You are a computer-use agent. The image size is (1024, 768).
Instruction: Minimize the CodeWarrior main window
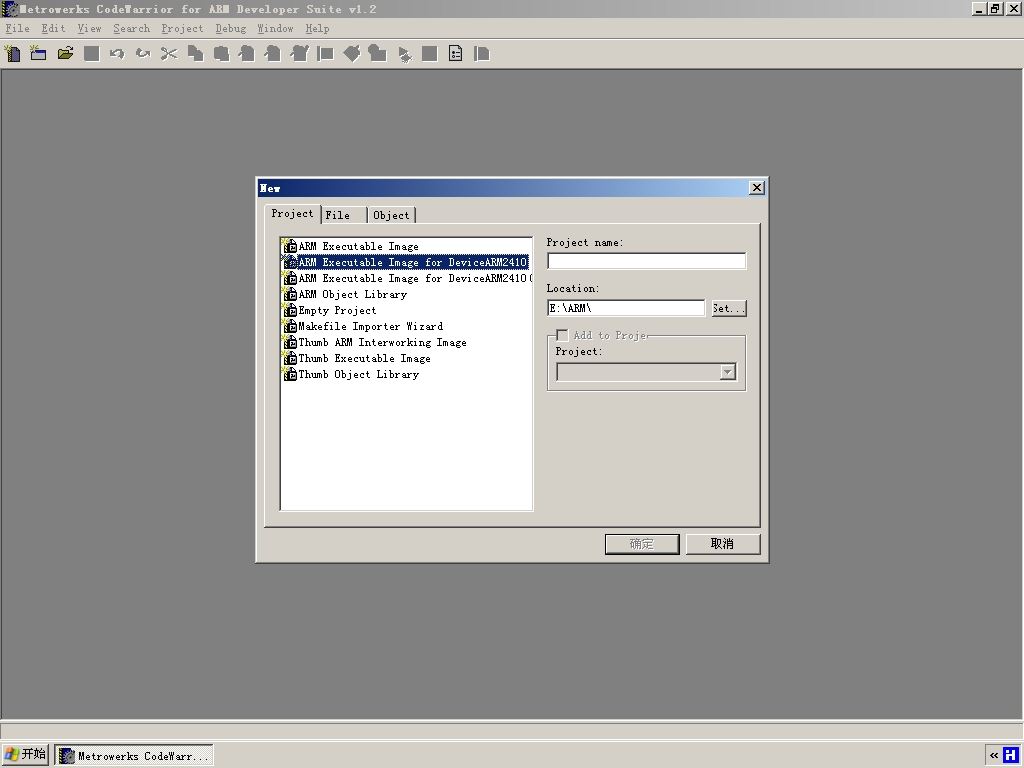pyautogui.click(x=979, y=8)
